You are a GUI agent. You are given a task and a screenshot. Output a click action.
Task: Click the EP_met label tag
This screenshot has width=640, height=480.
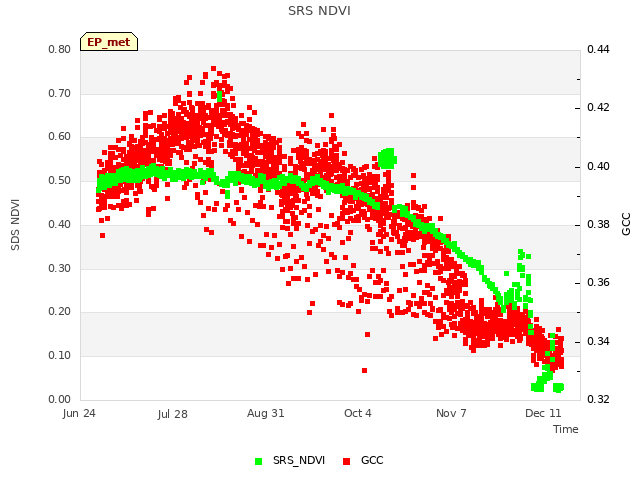(109, 42)
